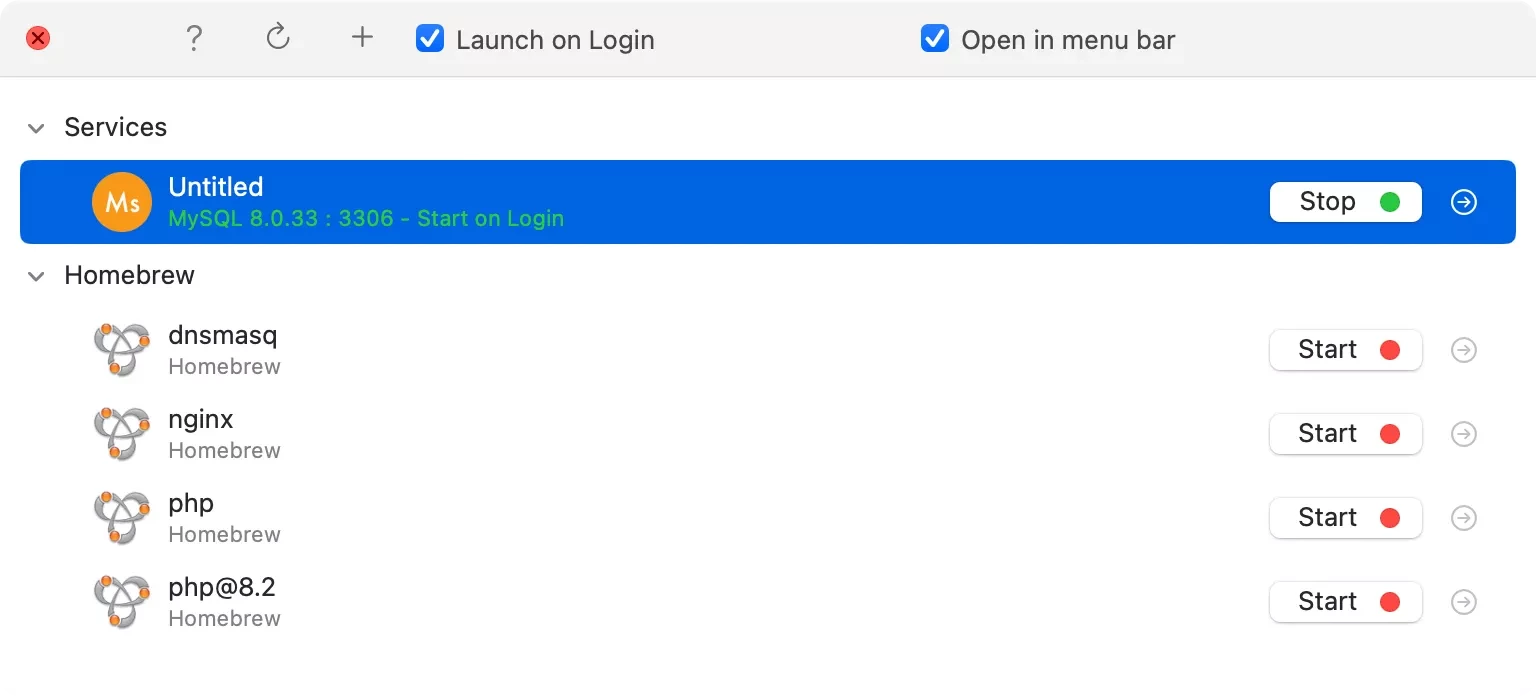Viewport: 1536px width, 696px height.
Task: Select the nginx row label
Action: click(x=201, y=419)
